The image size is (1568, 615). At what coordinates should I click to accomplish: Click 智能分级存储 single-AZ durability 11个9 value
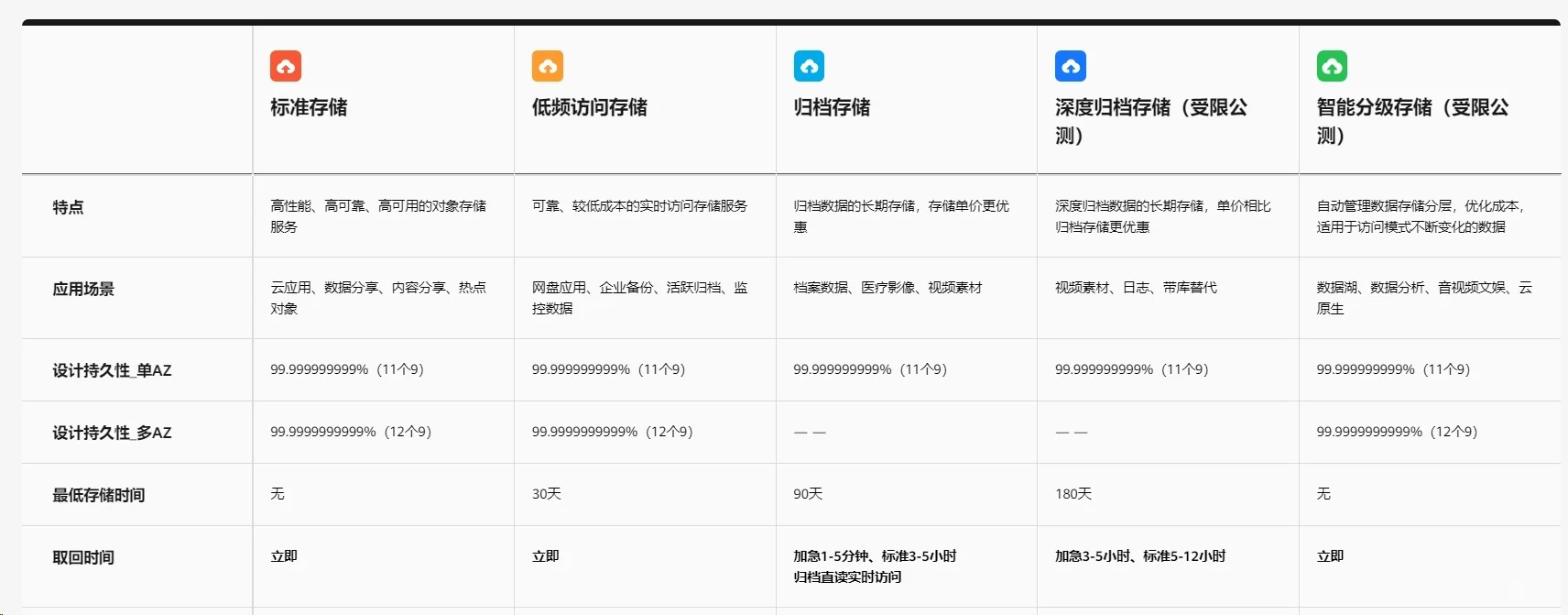pos(1393,369)
